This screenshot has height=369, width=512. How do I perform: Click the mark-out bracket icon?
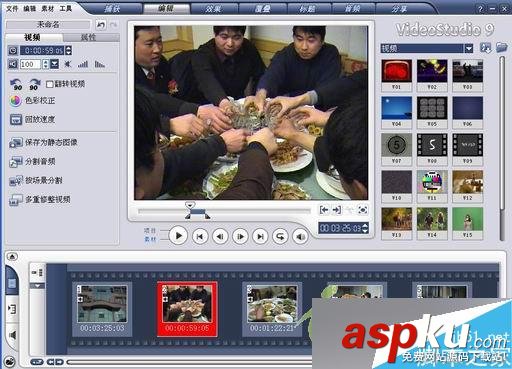click(x=337, y=210)
